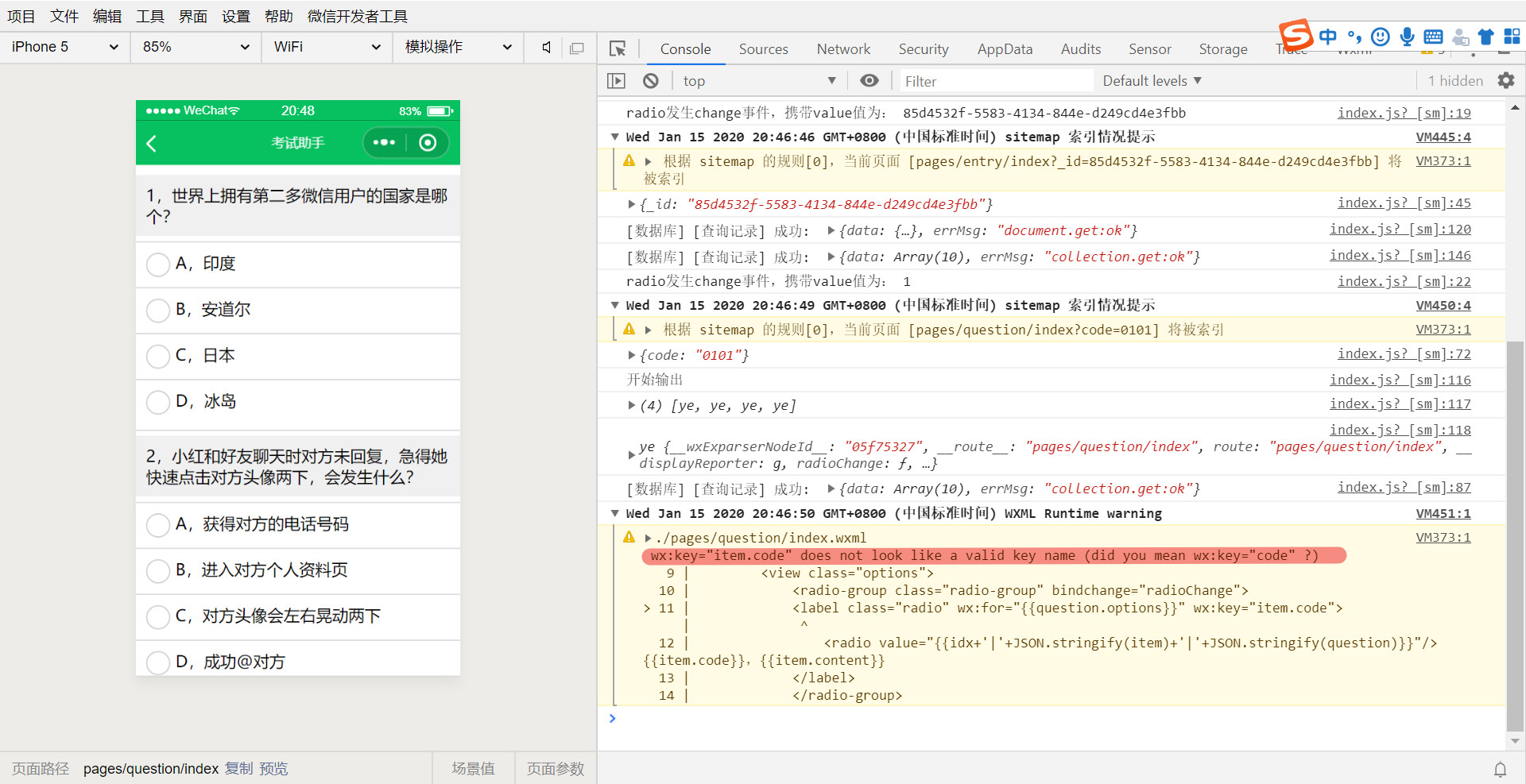Toggle the console sidebar panel icon
1526x784 pixels.
coord(616,80)
